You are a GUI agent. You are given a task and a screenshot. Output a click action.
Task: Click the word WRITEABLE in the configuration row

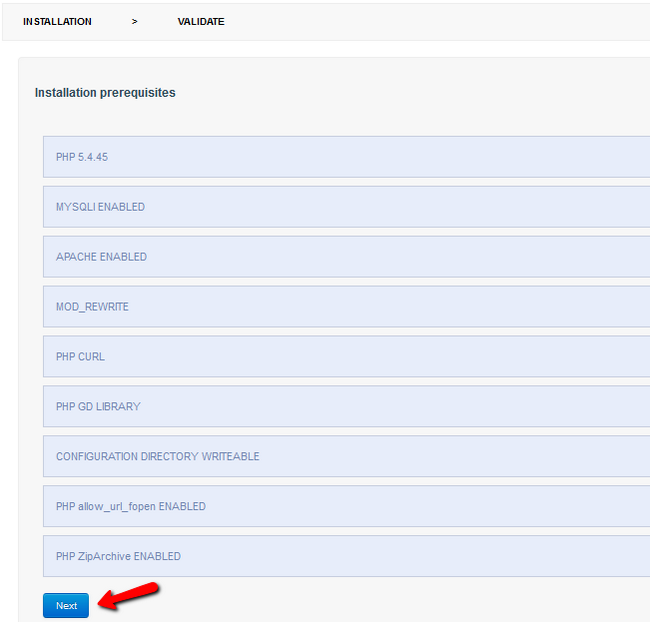pos(232,457)
